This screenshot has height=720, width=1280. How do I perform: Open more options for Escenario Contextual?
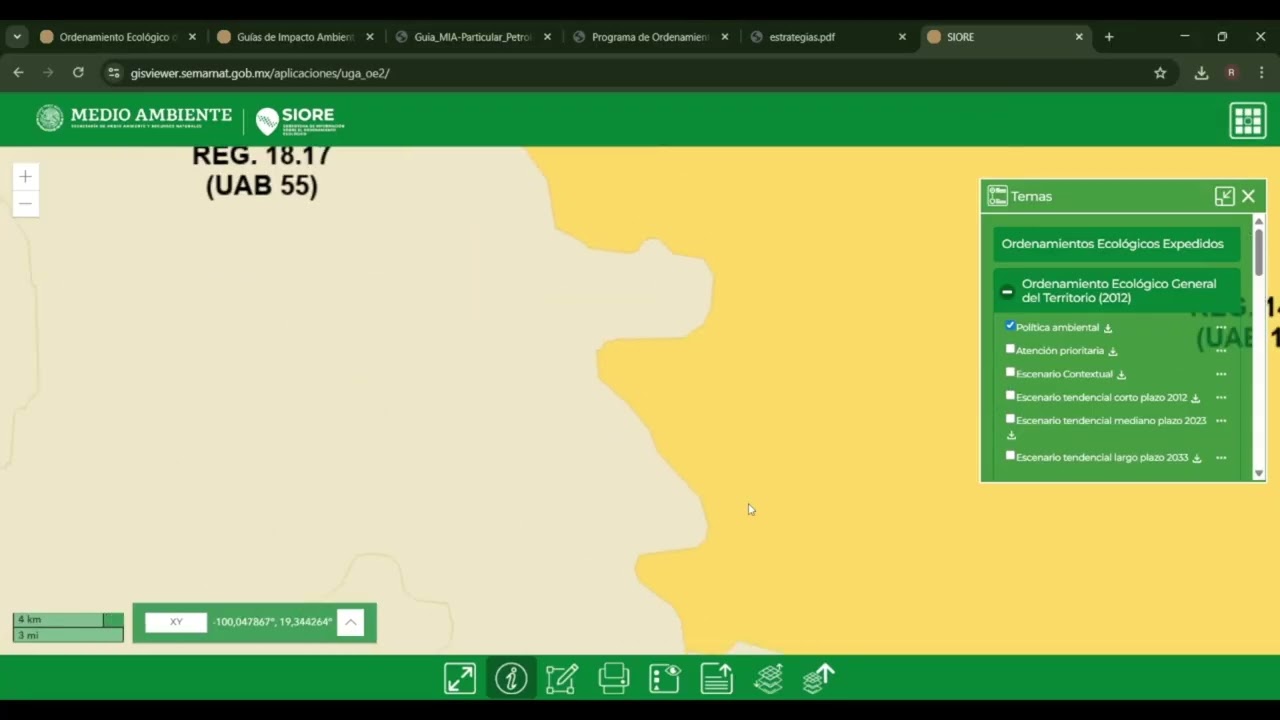coord(1221,374)
